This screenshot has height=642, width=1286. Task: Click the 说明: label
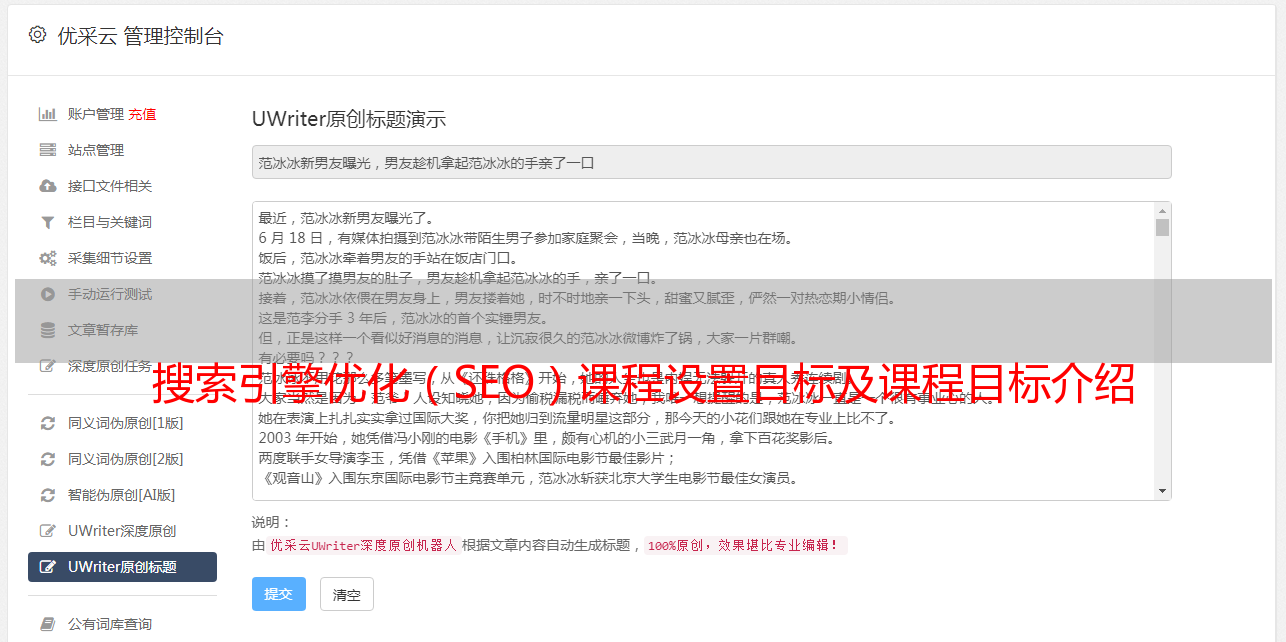[271, 522]
